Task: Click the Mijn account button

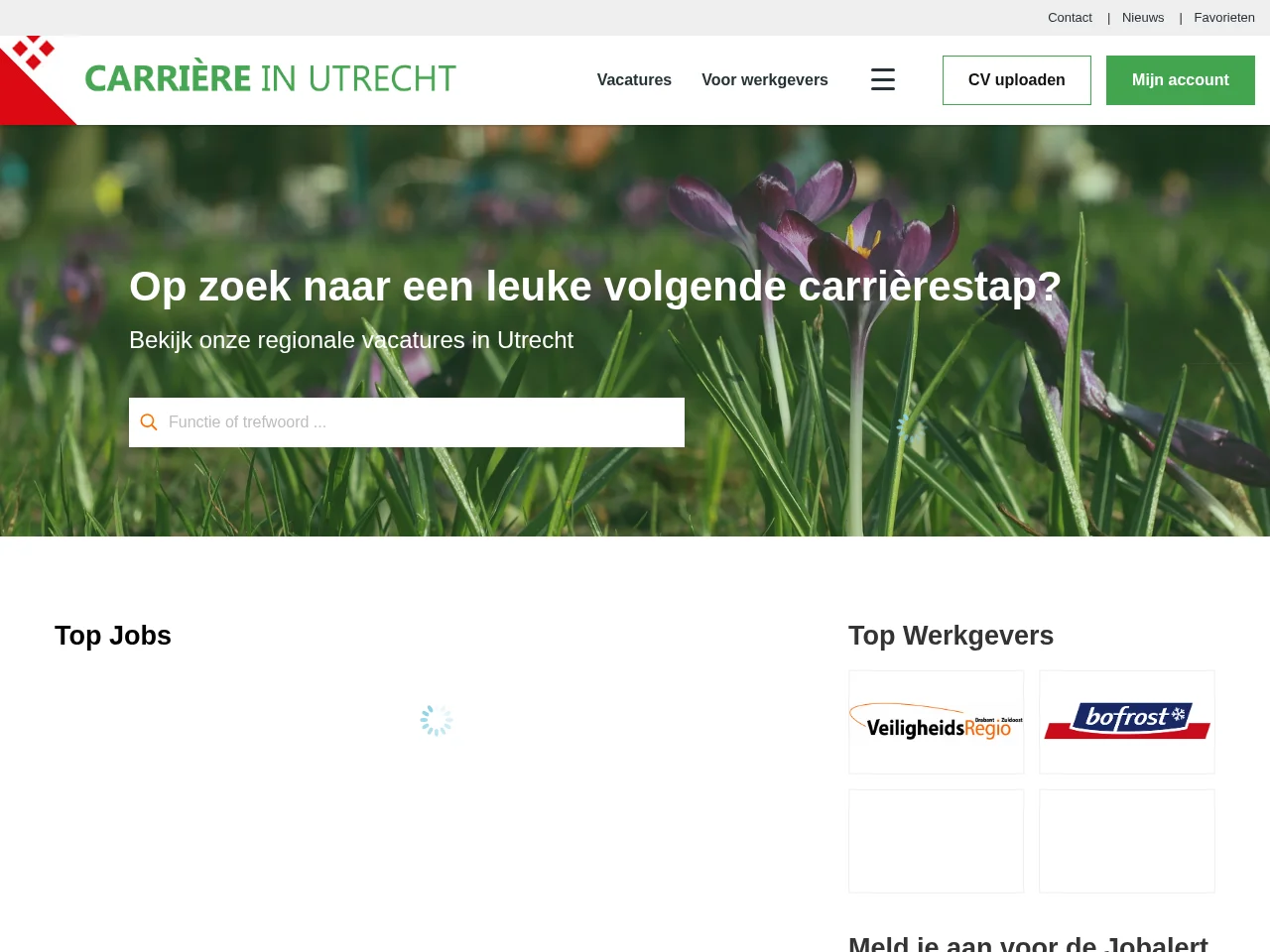Action: pos(1181,80)
